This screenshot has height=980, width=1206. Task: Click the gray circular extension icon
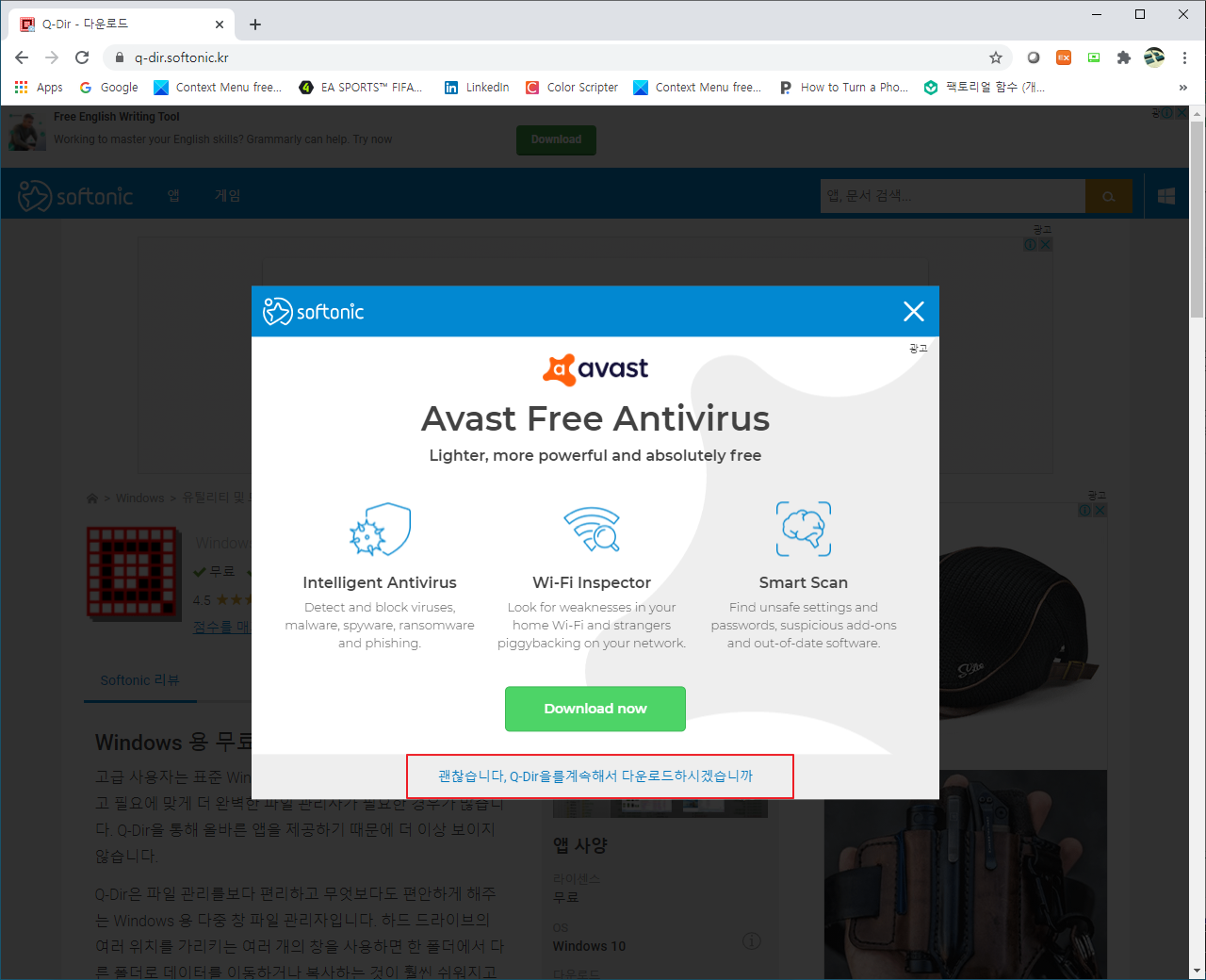point(1034,57)
